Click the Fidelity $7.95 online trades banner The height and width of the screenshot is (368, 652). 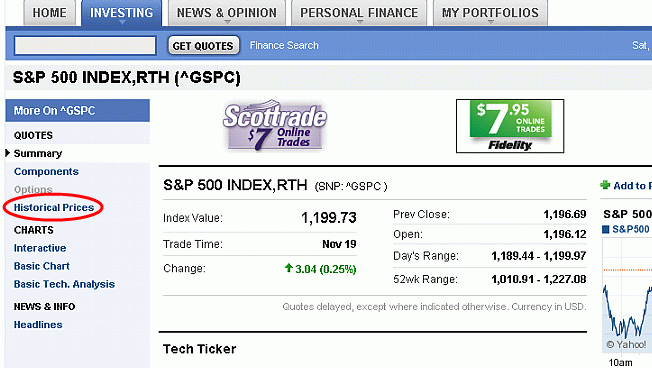pyautogui.click(x=510, y=126)
